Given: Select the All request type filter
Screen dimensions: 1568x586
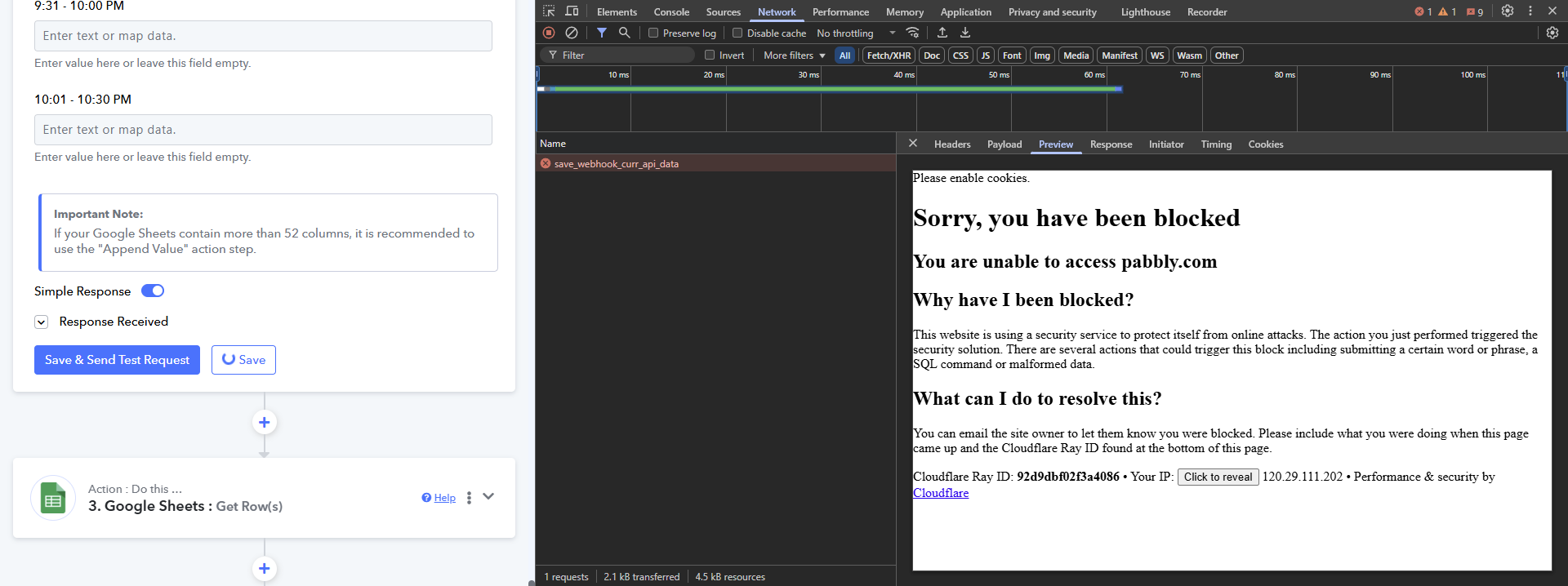Looking at the screenshot, I should tap(844, 55).
